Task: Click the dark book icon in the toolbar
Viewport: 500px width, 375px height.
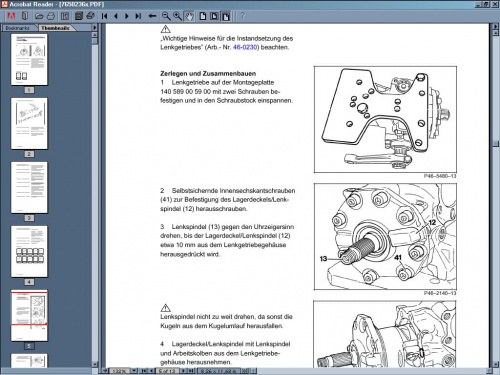Action: [x=79, y=16]
